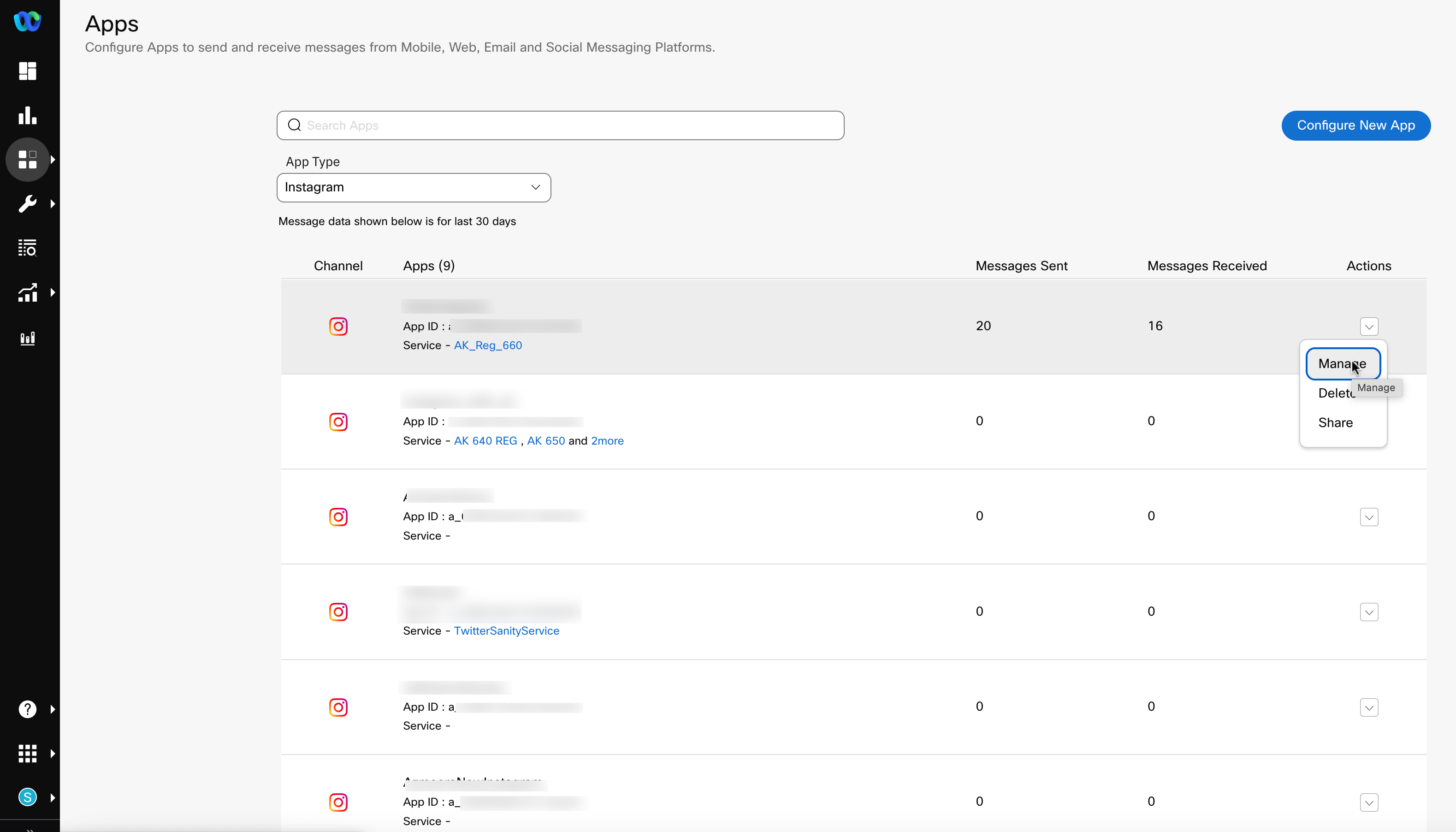
Task: Click the 2more services link in second app
Action: pyautogui.click(x=607, y=441)
